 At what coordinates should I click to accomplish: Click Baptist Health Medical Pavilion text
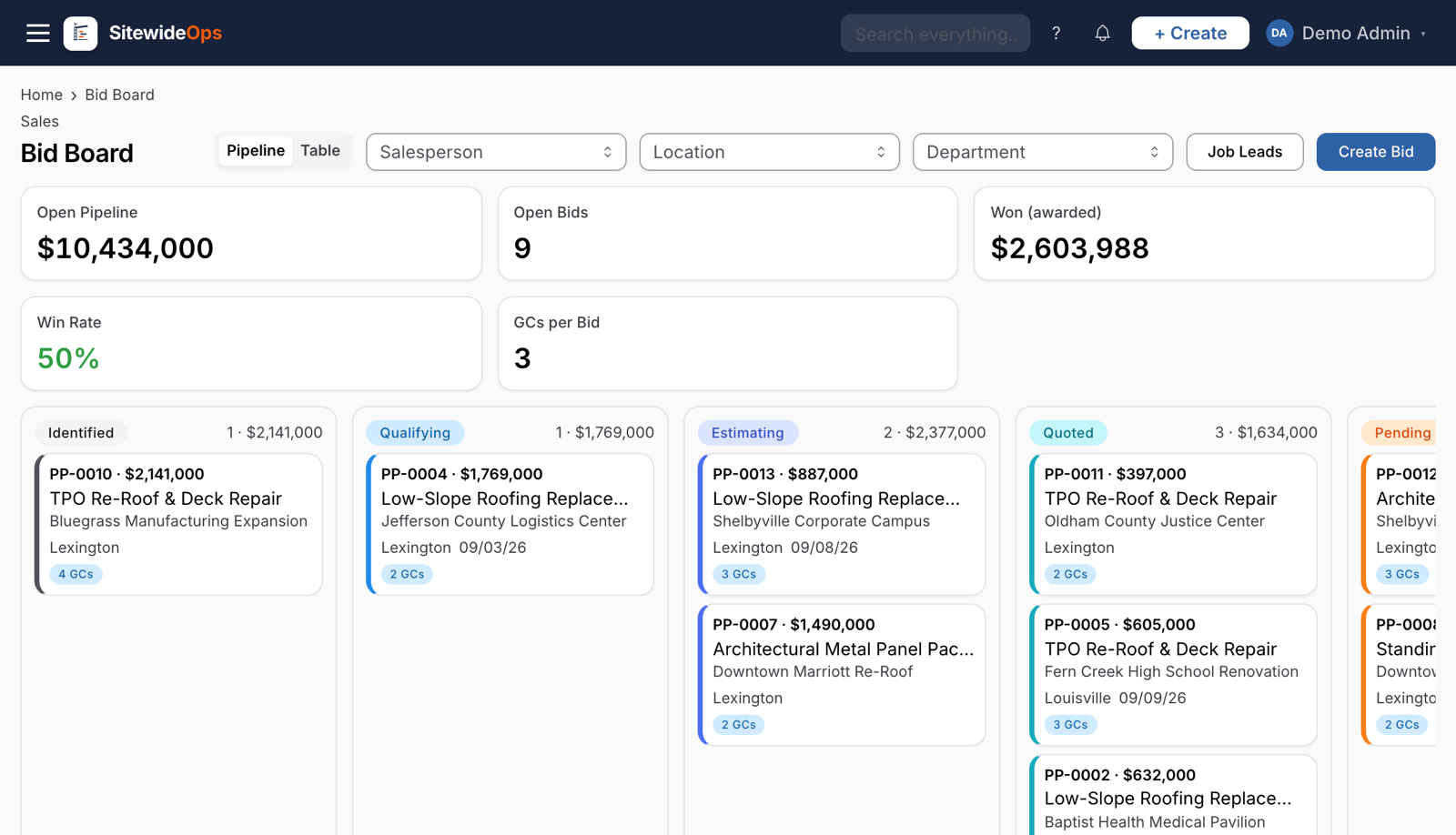click(1154, 822)
